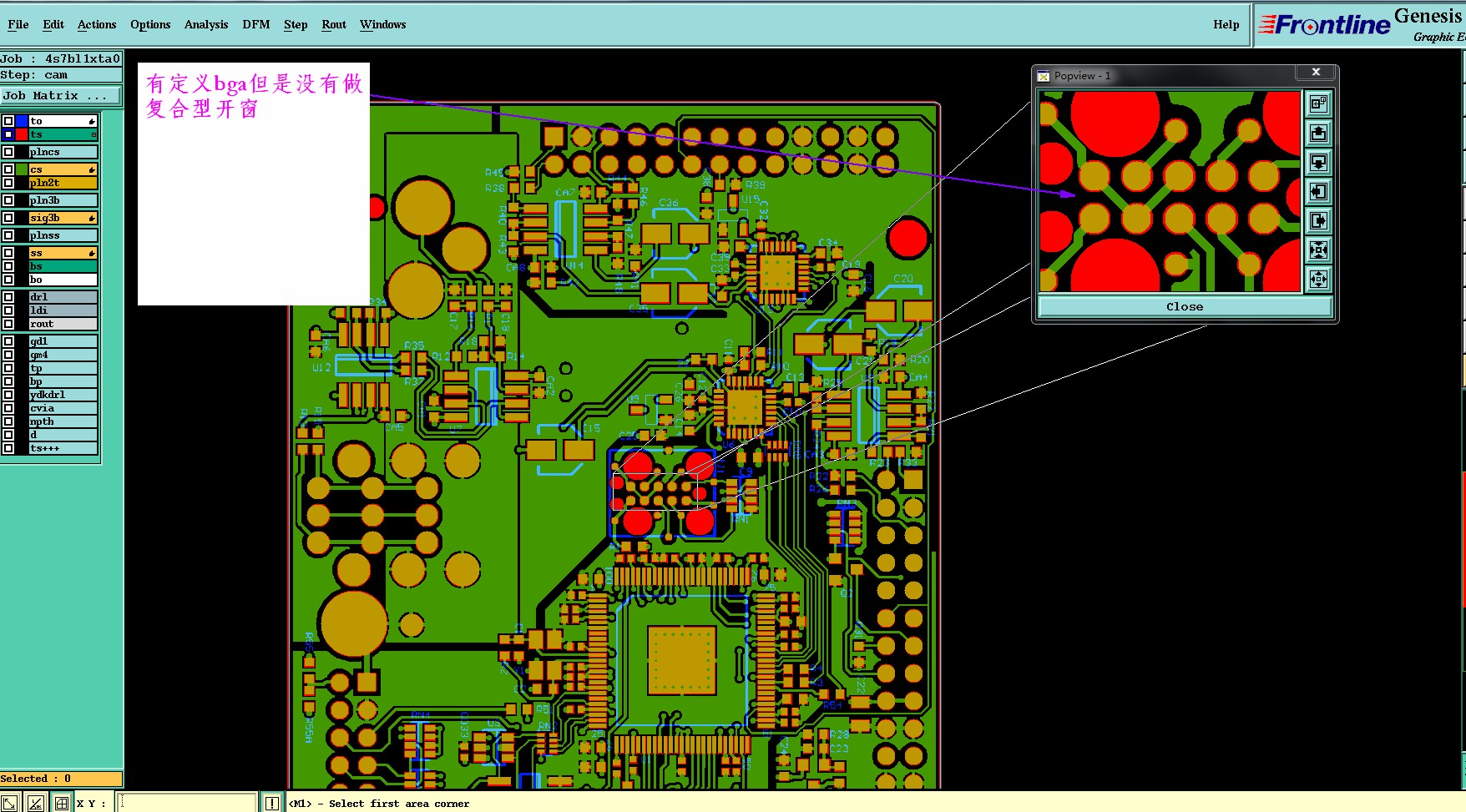1466x812 pixels.
Task: Open the Actions menu
Action: click(97, 24)
